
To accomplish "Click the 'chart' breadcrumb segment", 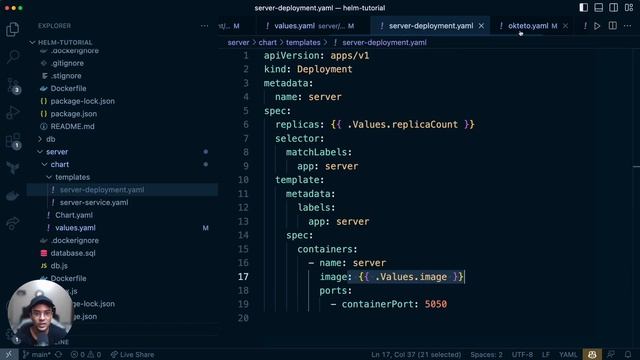I will (267, 42).
